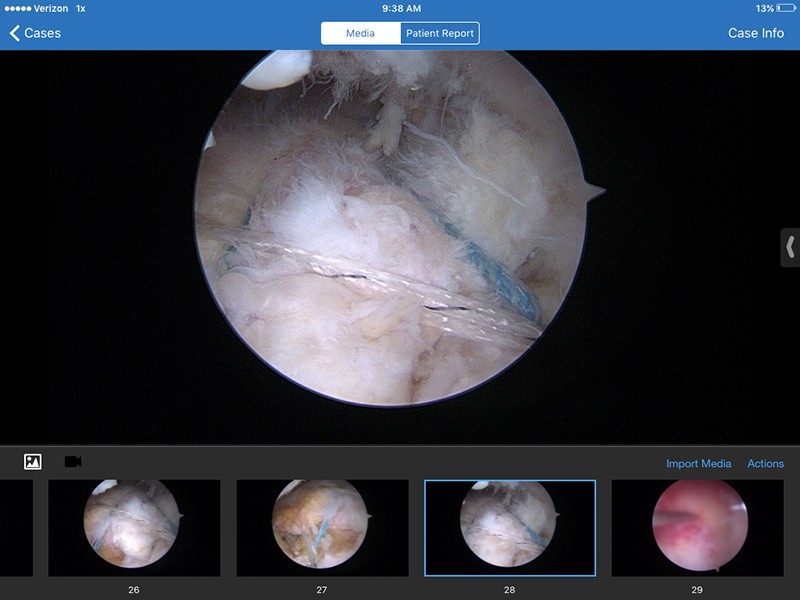Tap Import Media link

tap(698, 463)
